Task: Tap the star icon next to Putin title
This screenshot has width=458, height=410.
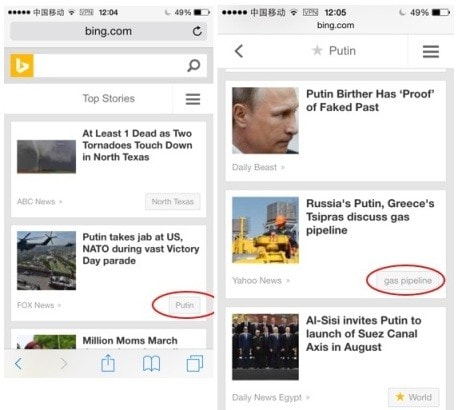Action: pyautogui.click(x=317, y=51)
